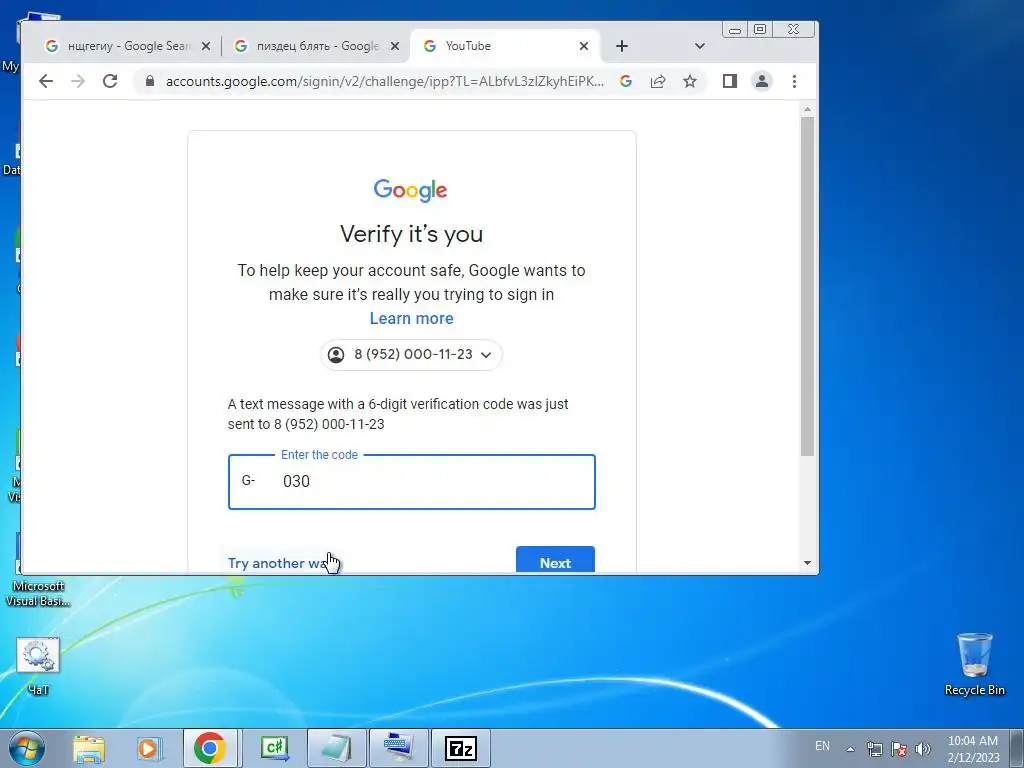The height and width of the screenshot is (768, 1024).
Task: Select the Recycle Bin desktop icon
Action: [974, 664]
